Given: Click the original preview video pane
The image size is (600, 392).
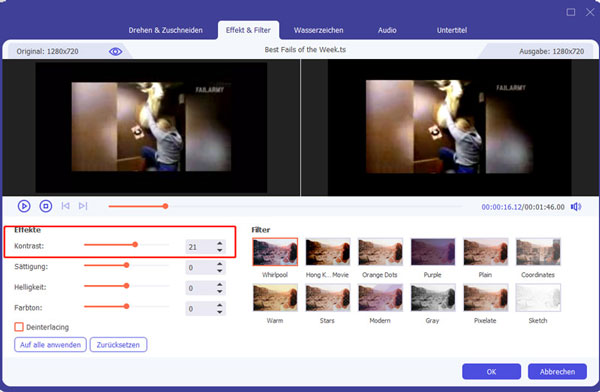Looking at the screenshot, I should (151, 127).
